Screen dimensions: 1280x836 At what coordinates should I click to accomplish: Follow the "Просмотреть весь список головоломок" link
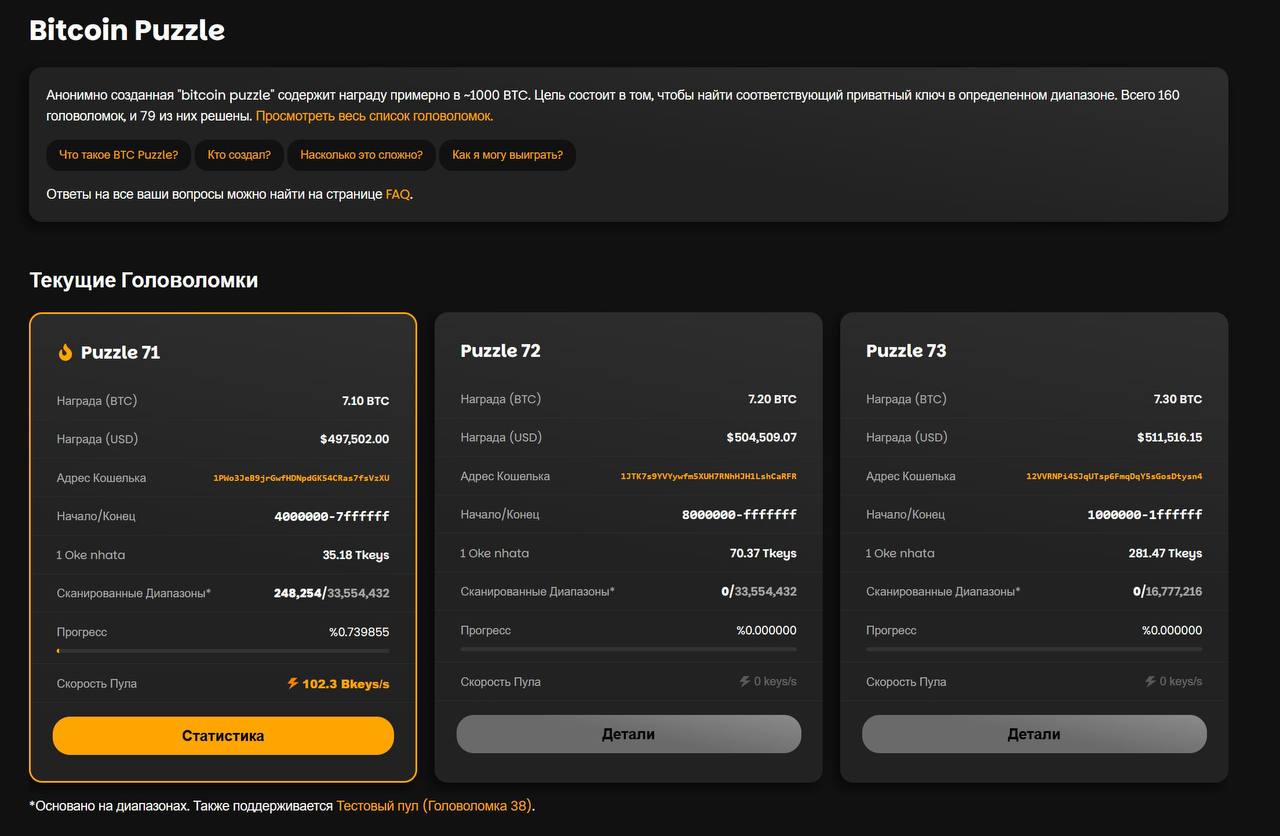tap(374, 116)
